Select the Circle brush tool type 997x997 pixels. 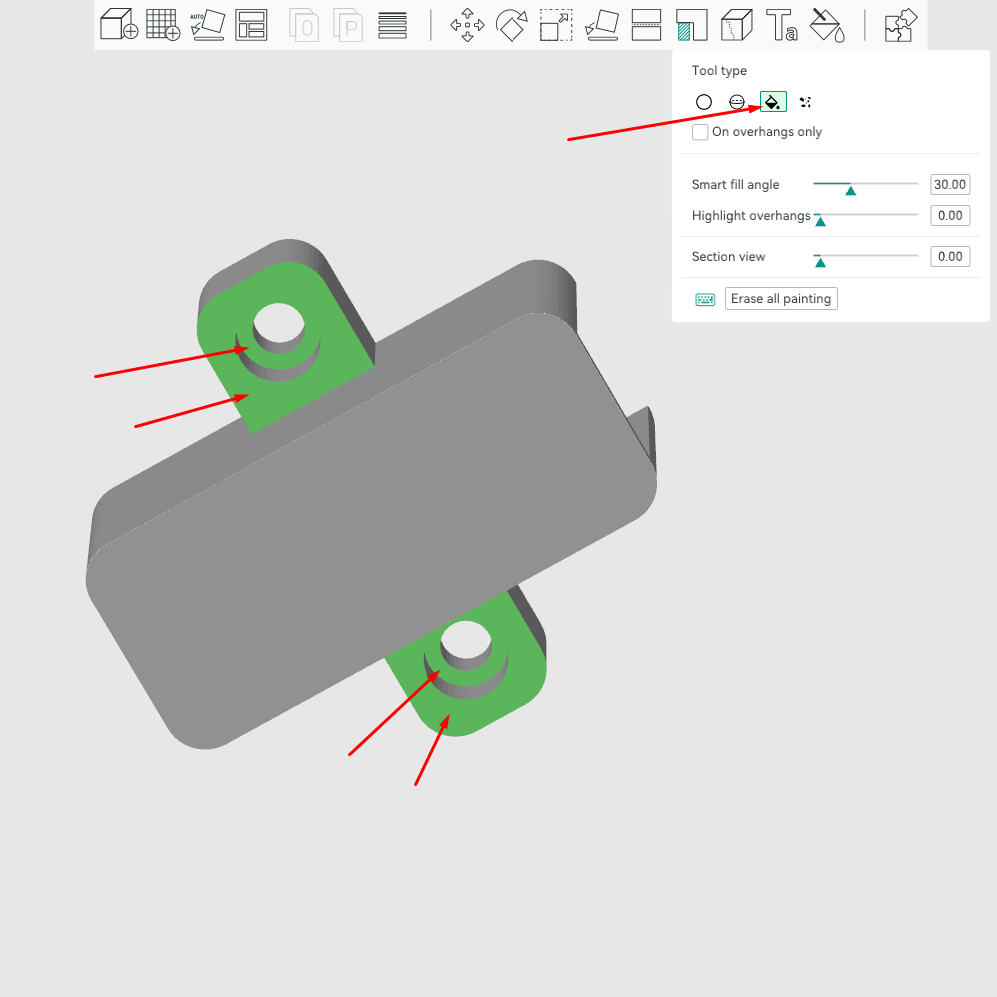(704, 102)
